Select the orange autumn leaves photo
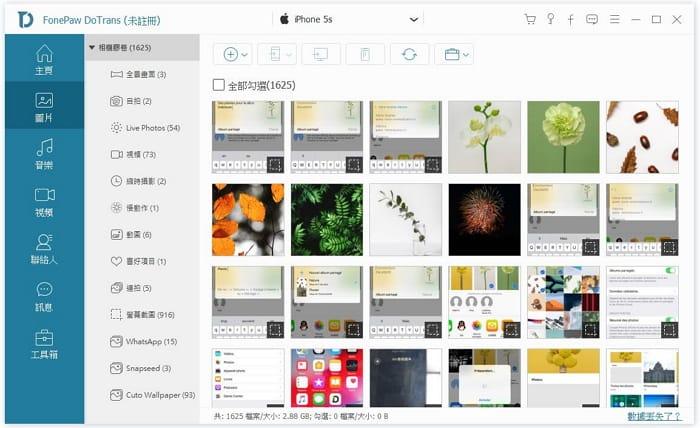 pyautogui.click(x=248, y=220)
